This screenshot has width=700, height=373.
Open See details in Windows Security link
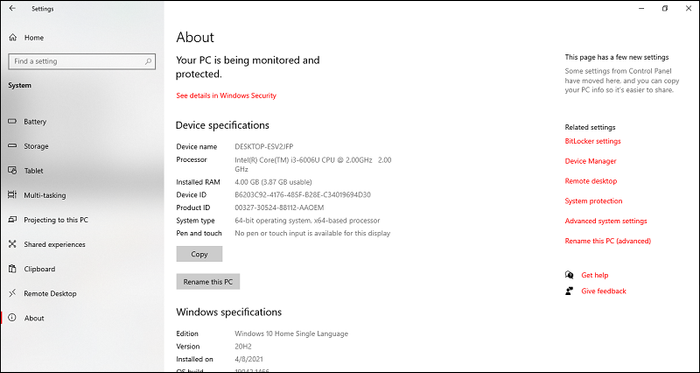pos(226,95)
